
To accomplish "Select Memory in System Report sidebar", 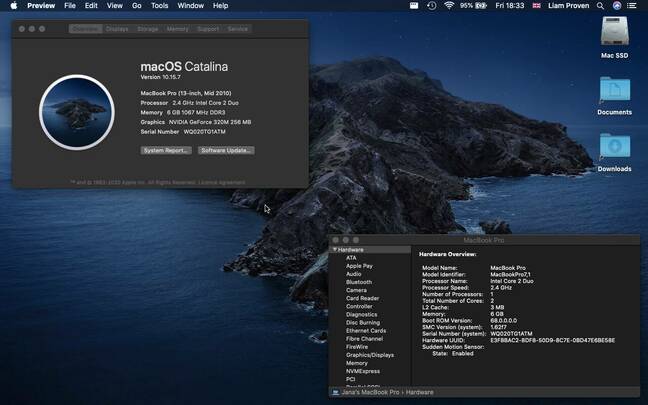I will pos(357,363).
